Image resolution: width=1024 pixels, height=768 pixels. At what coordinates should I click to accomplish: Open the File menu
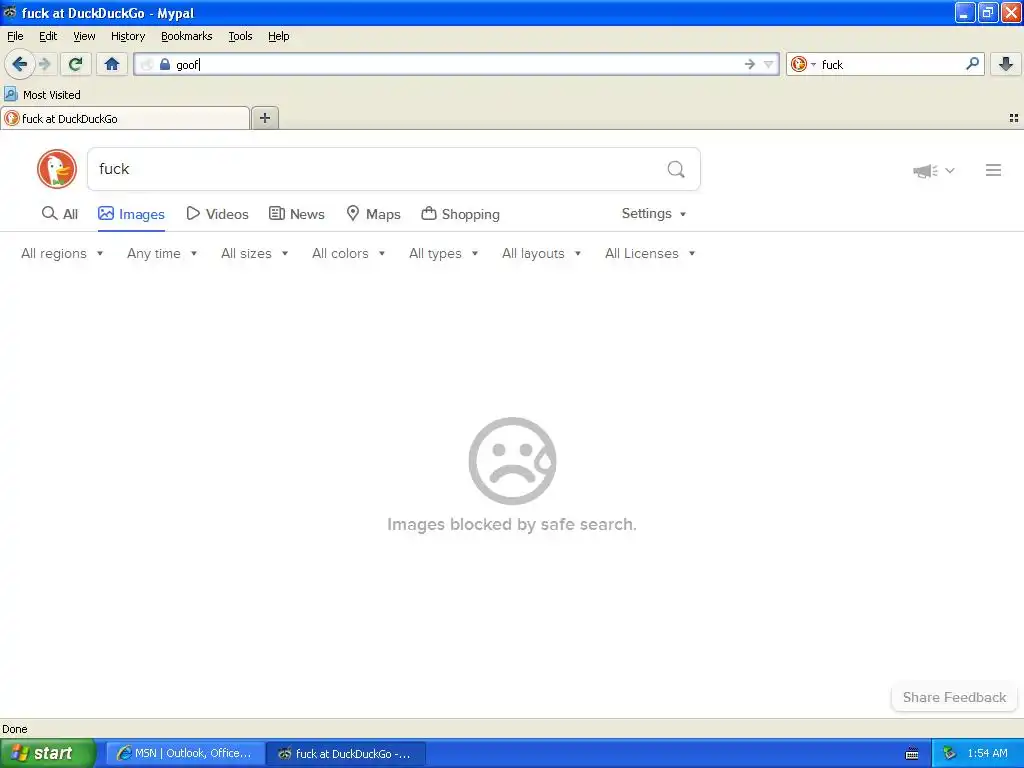(15, 36)
